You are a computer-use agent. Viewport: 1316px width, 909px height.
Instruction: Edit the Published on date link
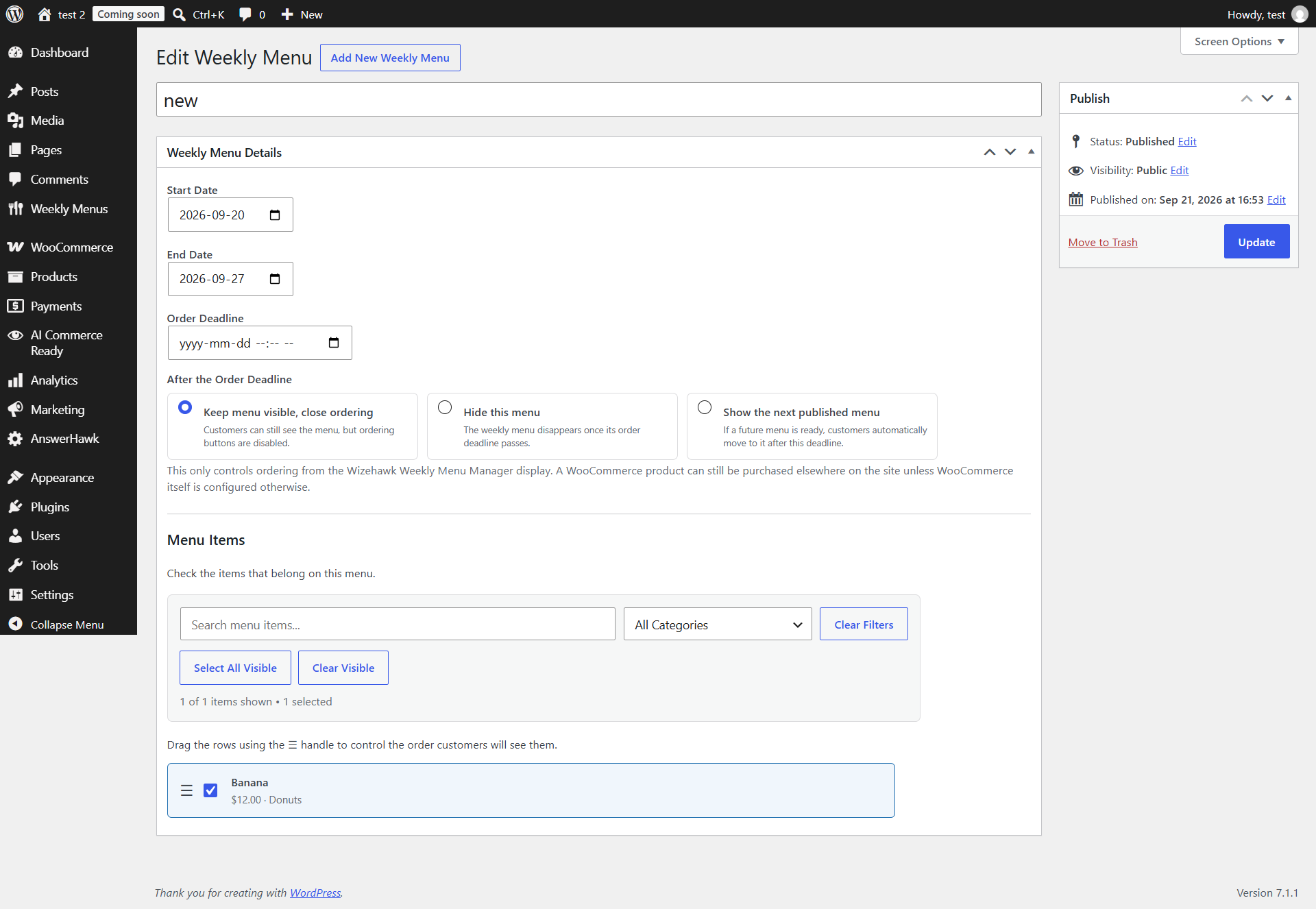click(1276, 200)
